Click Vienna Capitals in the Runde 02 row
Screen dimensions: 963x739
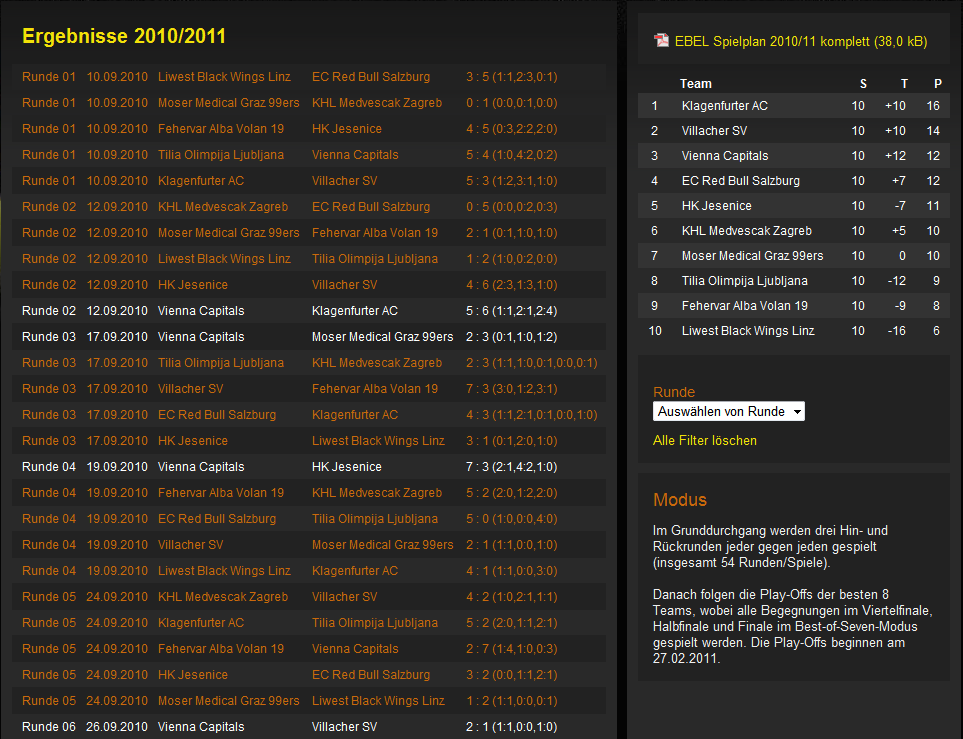pos(201,311)
